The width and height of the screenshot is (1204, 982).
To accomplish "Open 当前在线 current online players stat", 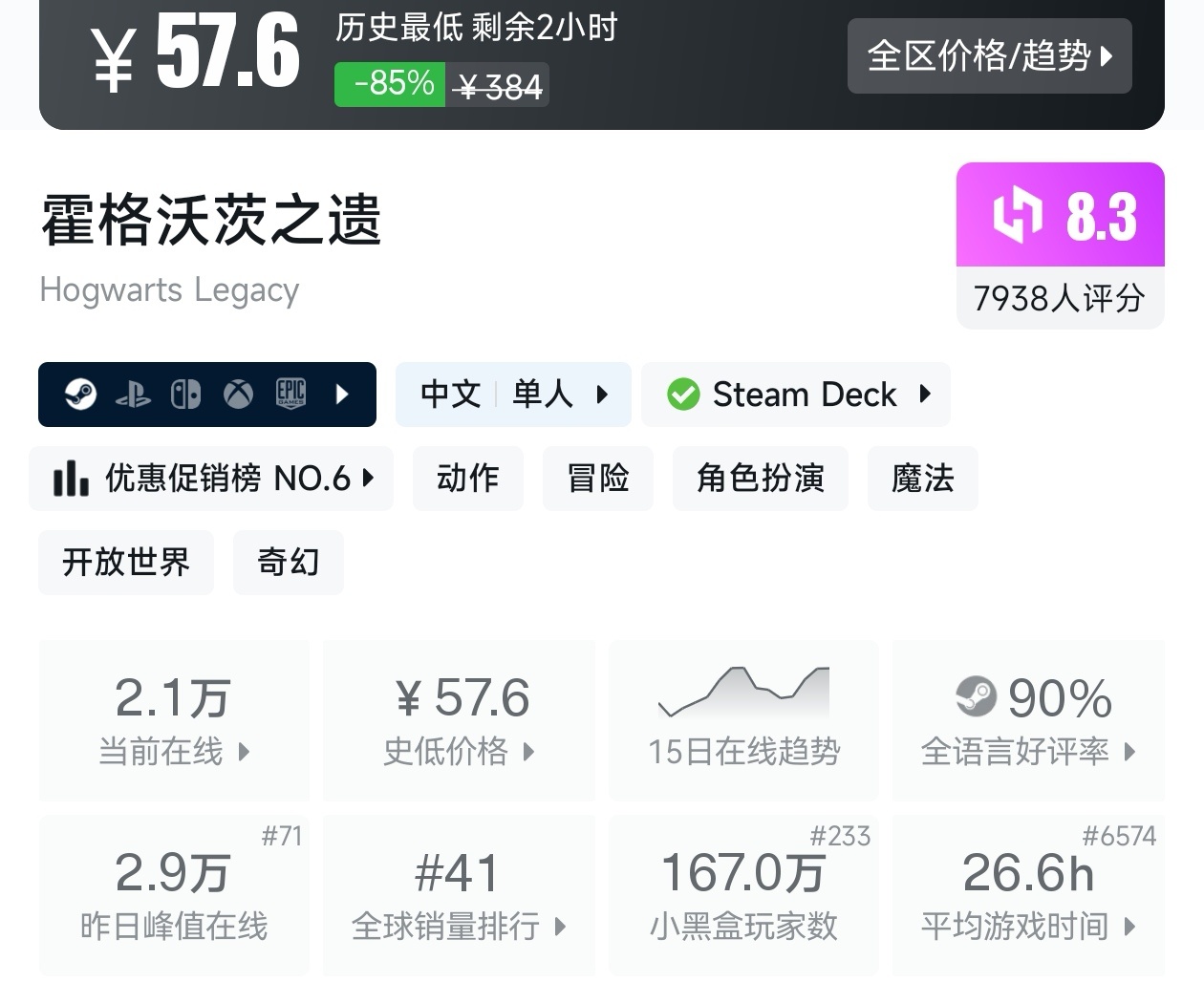I will point(174,720).
